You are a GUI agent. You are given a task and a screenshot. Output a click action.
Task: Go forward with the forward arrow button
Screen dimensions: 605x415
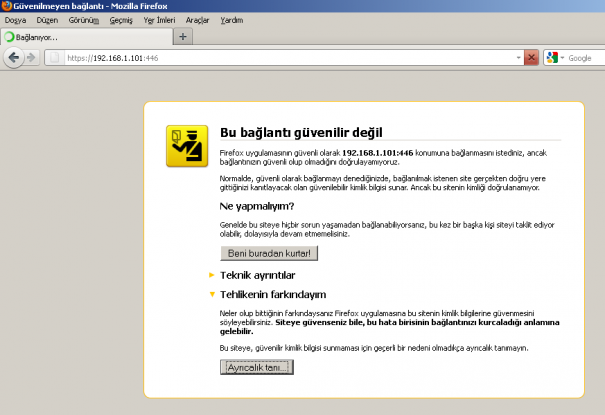(x=32, y=58)
